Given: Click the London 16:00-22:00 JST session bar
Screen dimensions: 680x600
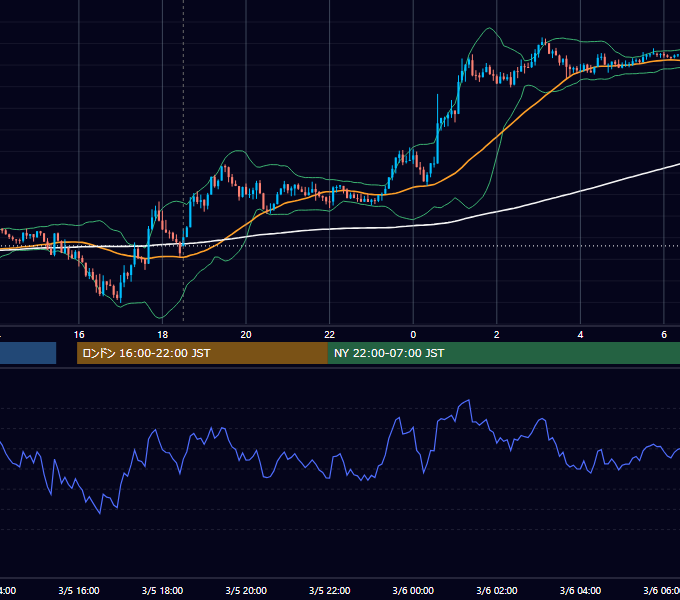Looking at the screenshot, I should 202,353.
